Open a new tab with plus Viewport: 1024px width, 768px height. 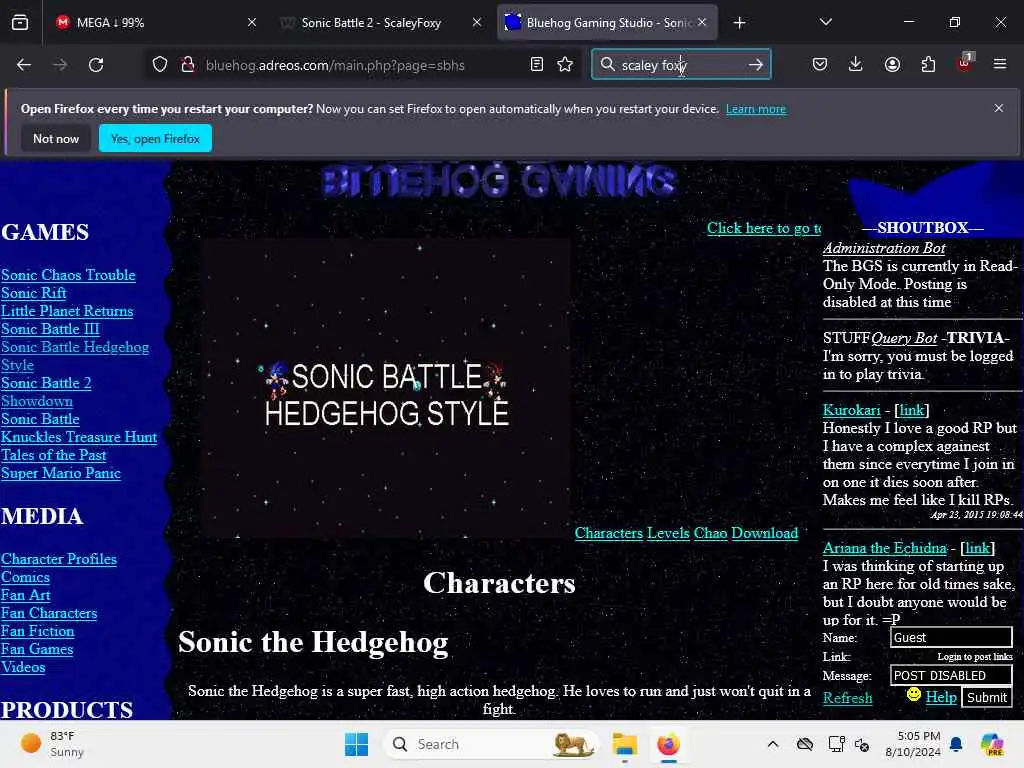pos(739,23)
